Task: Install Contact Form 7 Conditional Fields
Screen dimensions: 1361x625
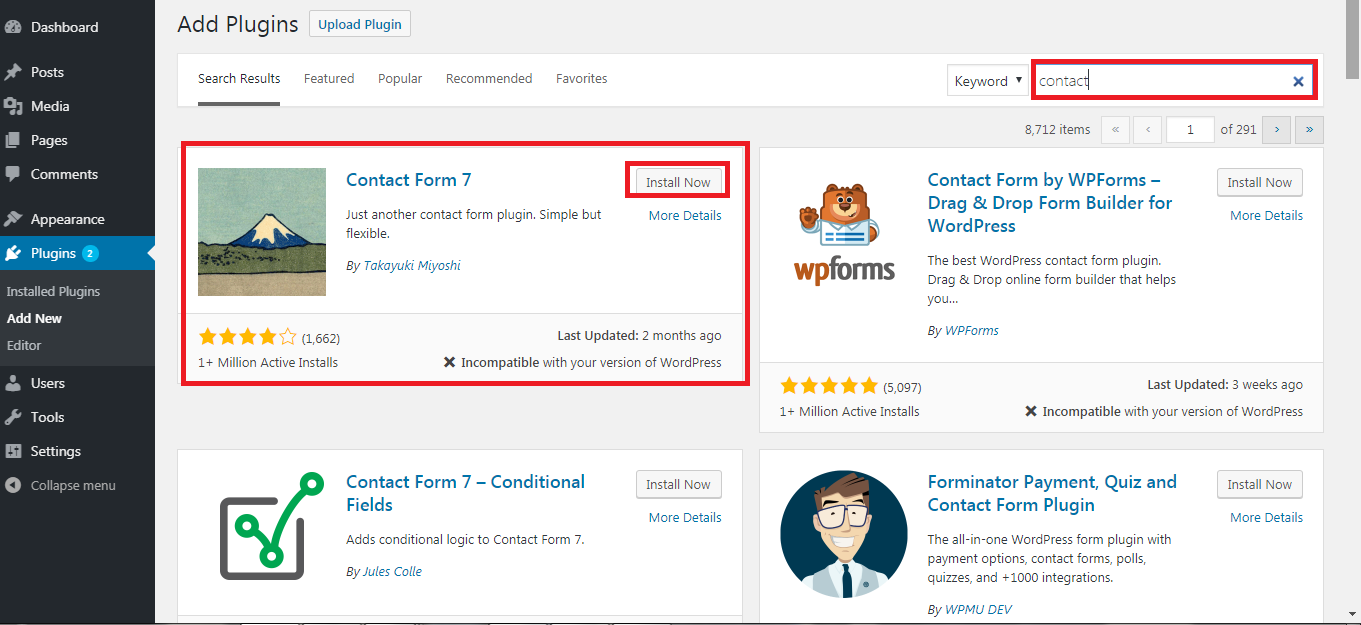Action: coord(678,484)
